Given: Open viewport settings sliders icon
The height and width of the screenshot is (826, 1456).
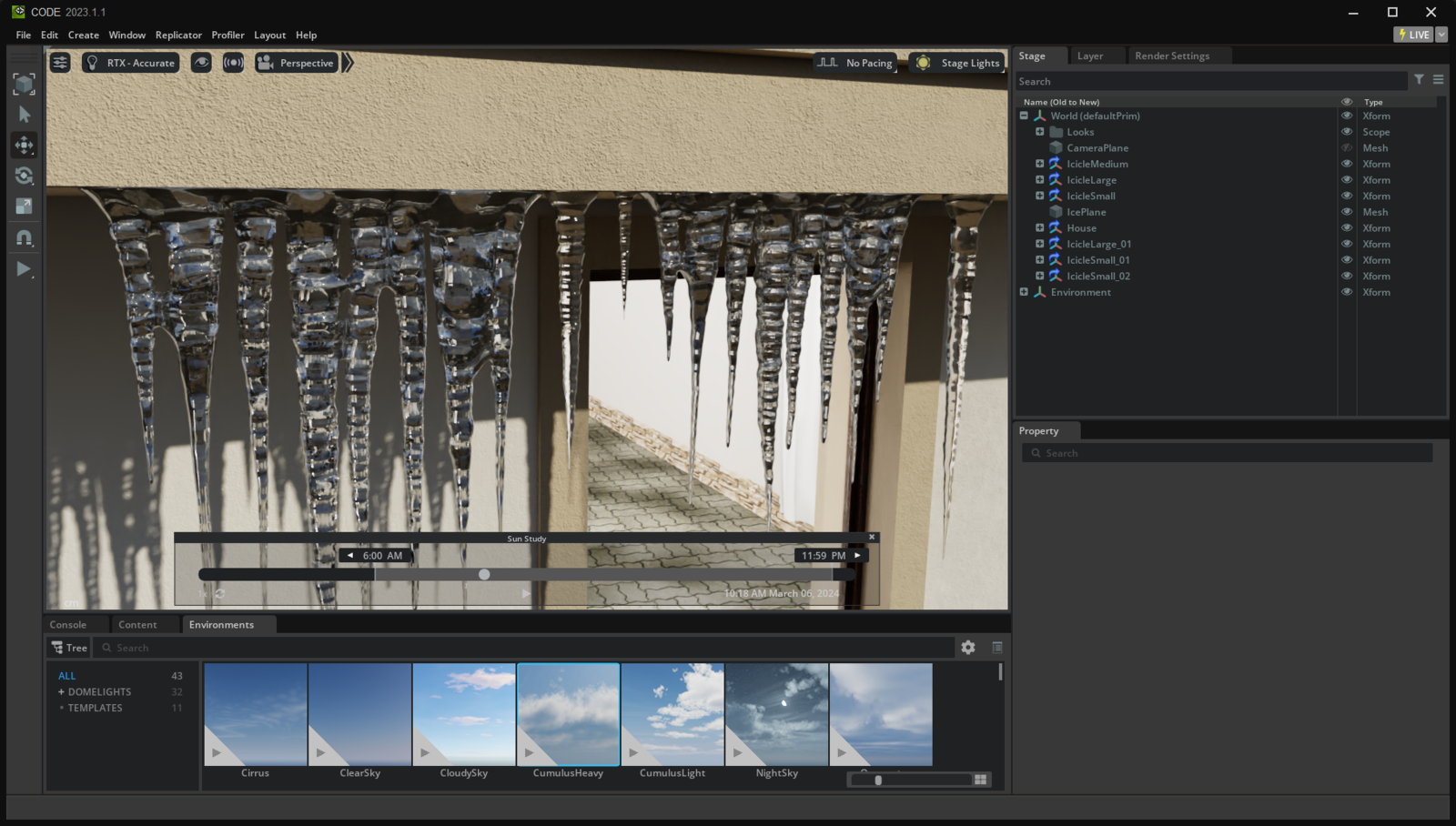Looking at the screenshot, I should pyautogui.click(x=60, y=63).
